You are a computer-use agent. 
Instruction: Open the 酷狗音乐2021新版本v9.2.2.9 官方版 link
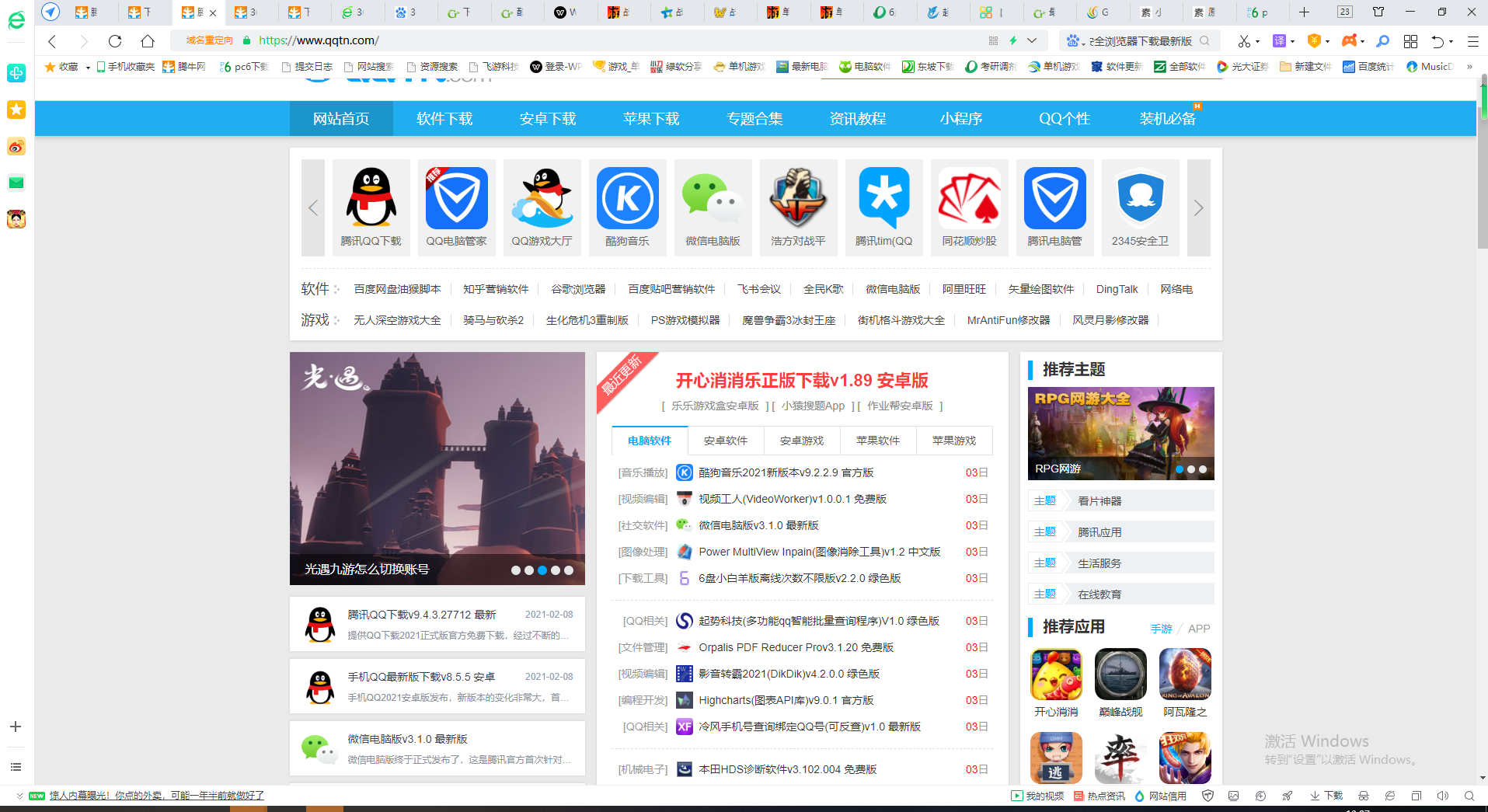click(786, 472)
